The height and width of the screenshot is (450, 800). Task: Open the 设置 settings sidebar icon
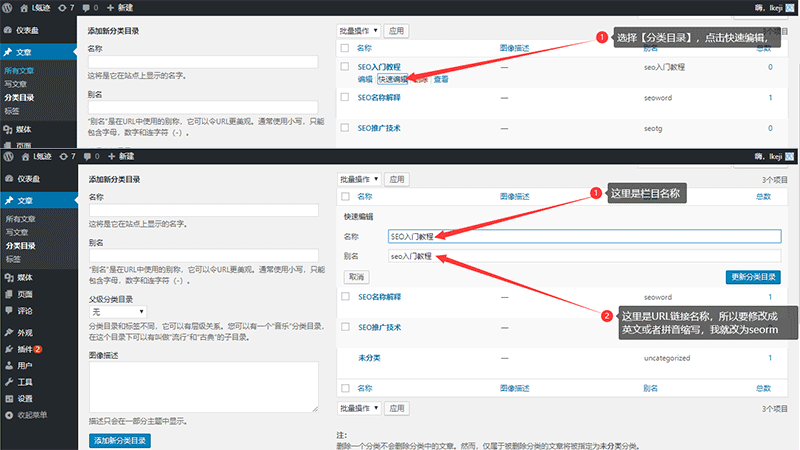pos(9,398)
